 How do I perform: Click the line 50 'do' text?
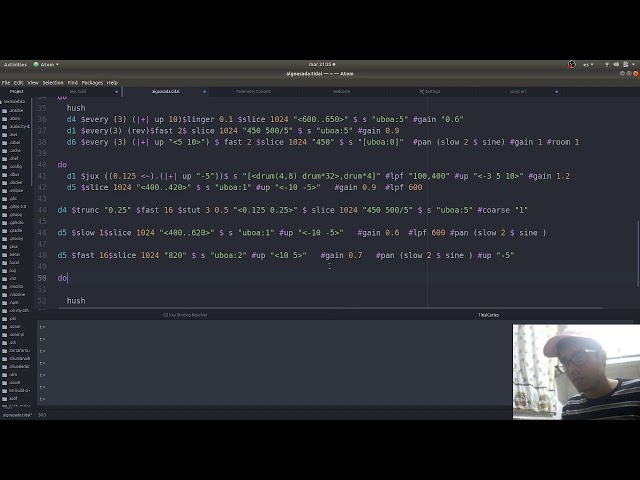62,278
